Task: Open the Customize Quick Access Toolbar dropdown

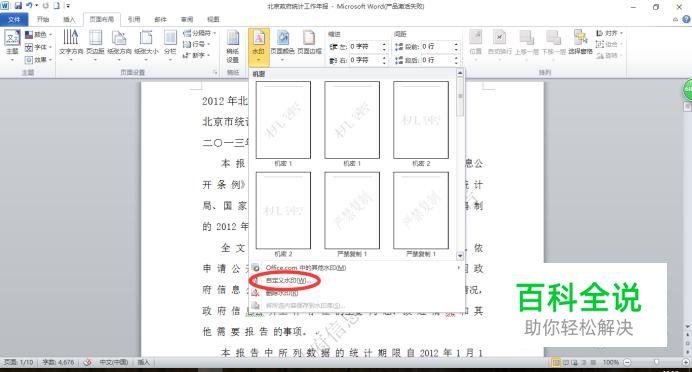Action: coord(68,6)
